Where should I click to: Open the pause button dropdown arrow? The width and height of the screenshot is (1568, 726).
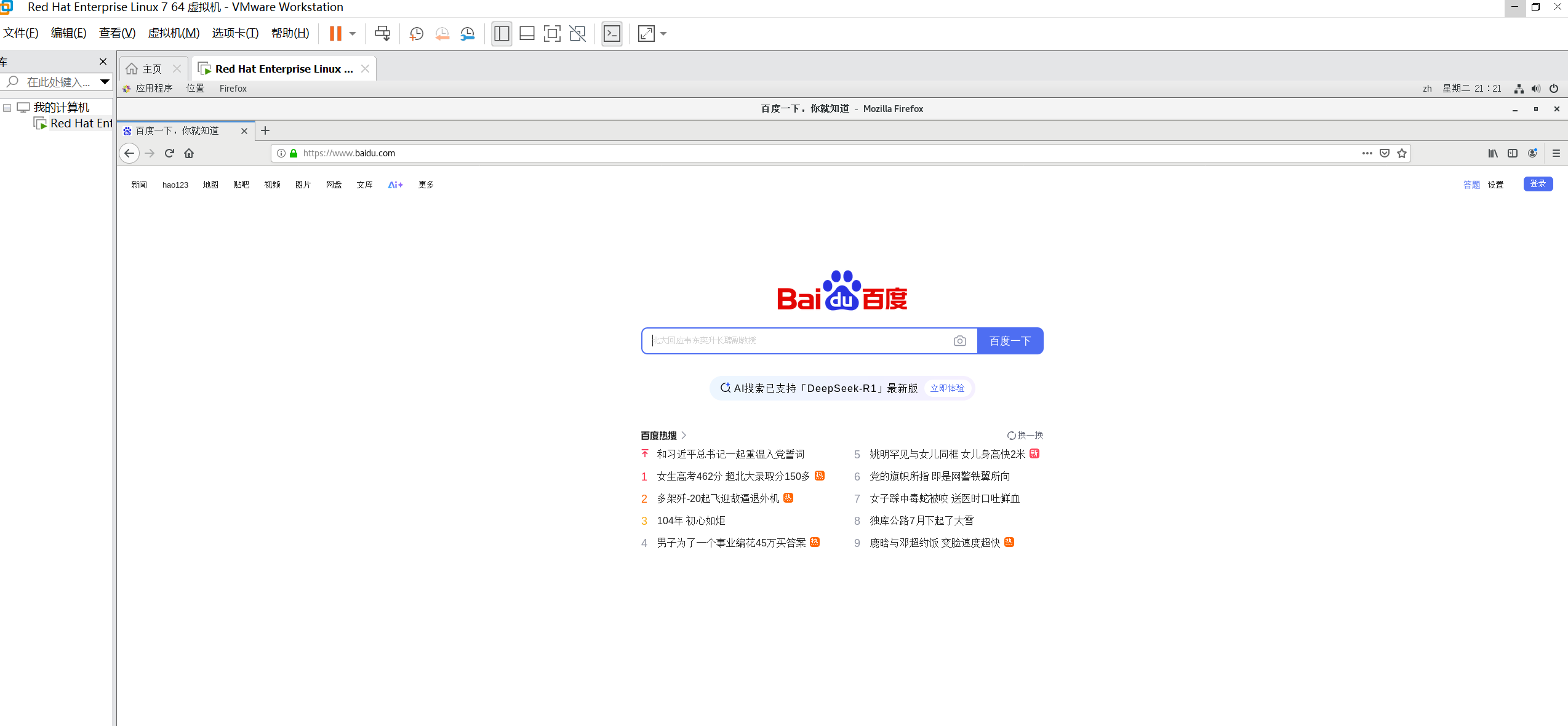[x=352, y=34]
